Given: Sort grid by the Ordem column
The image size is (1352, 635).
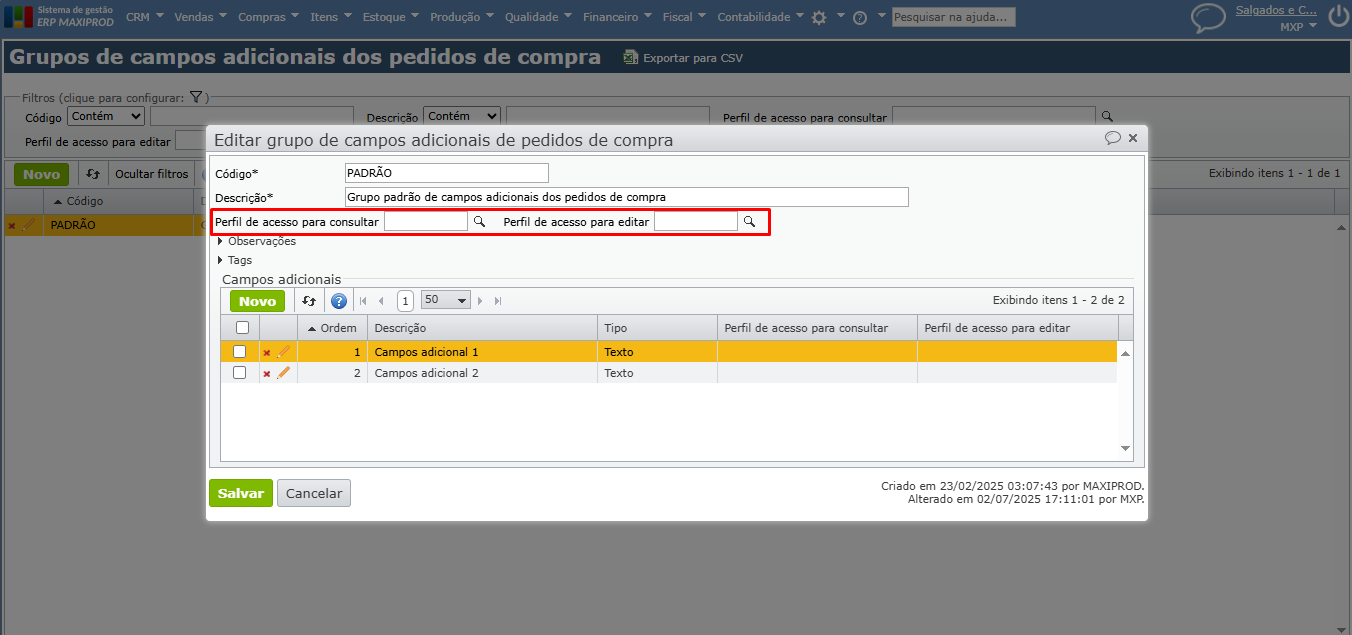Looking at the screenshot, I should (332, 328).
